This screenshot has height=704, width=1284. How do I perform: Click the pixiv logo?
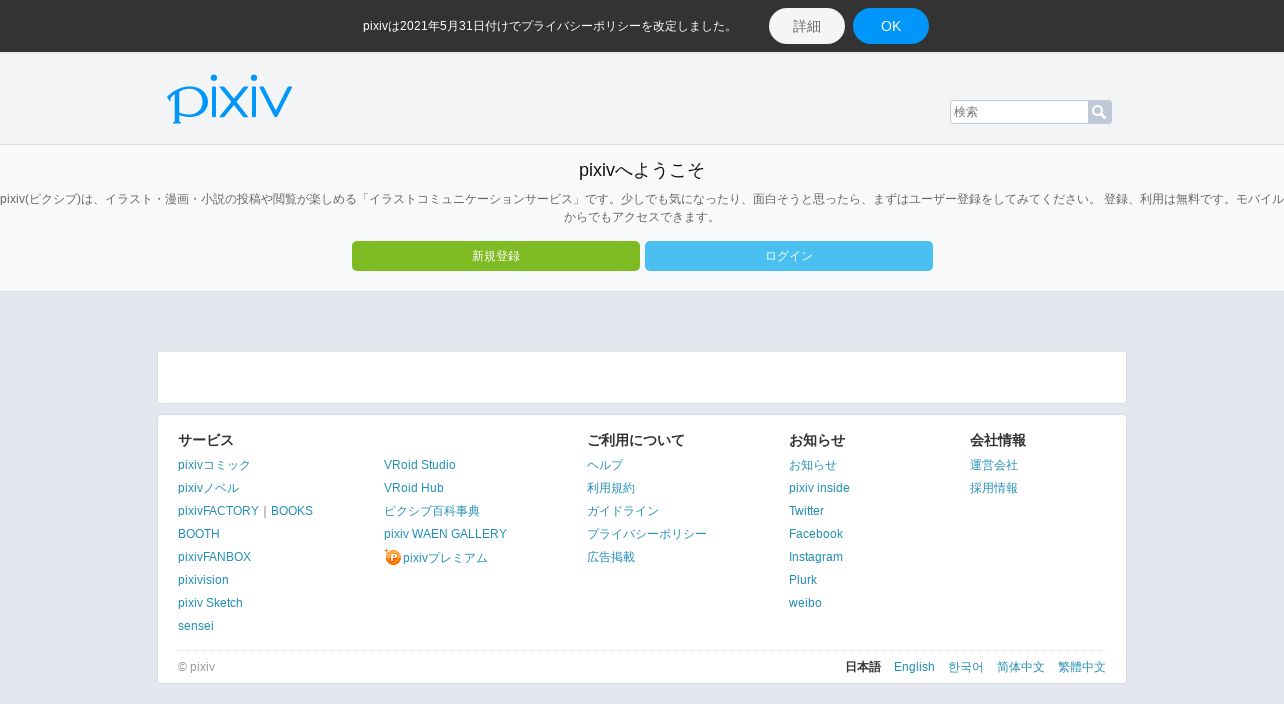click(229, 99)
